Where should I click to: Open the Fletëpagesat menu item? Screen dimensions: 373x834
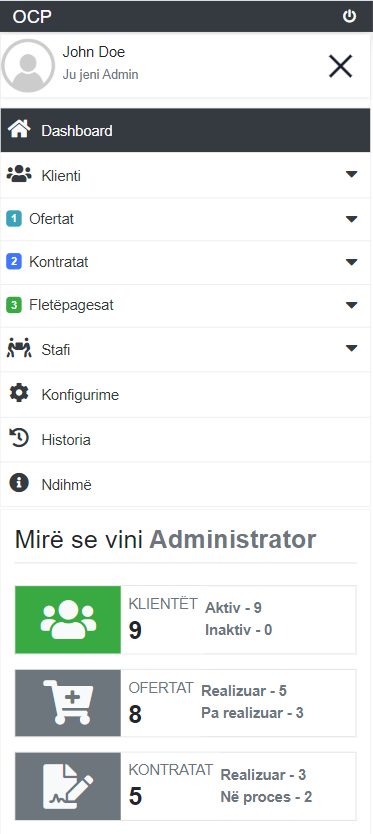[x=186, y=305]
